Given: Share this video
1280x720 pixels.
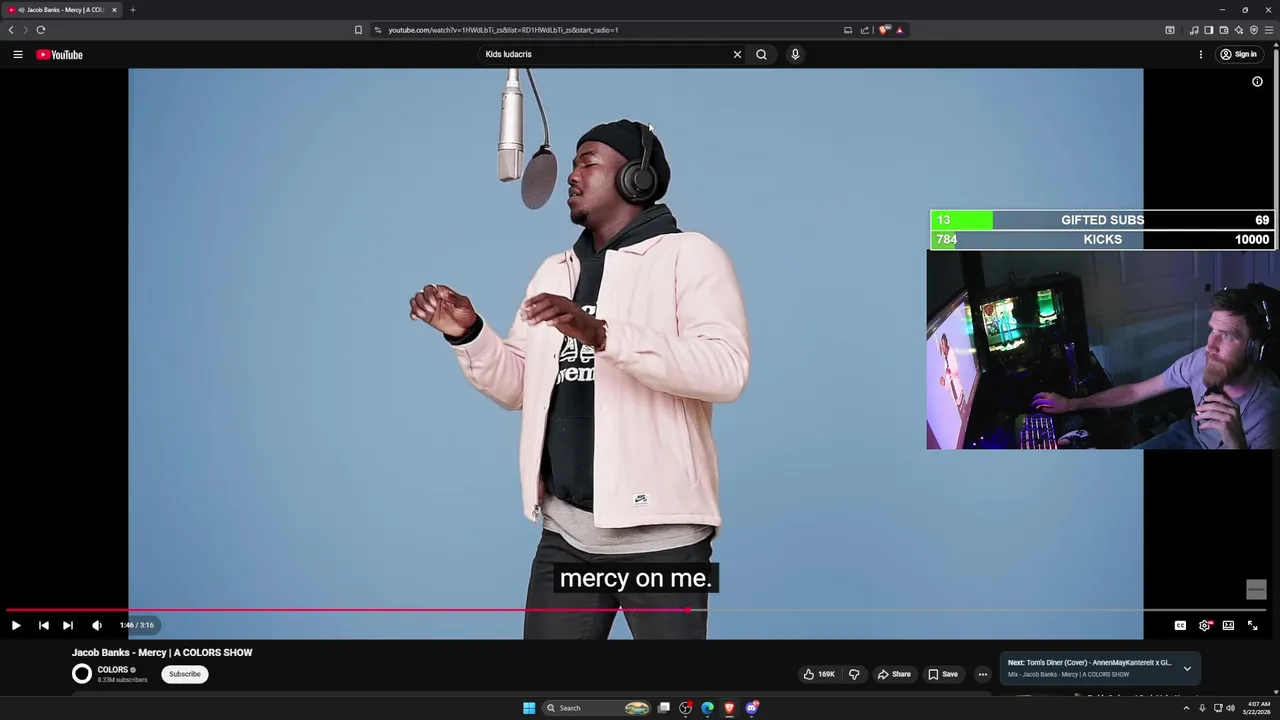Looking at the screenshot, I should [894, 674].
